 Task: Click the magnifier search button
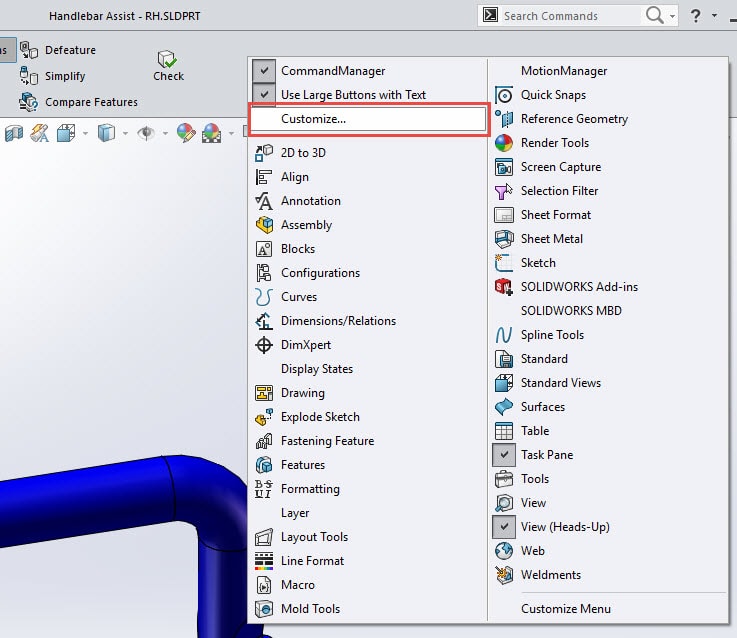coord(654,16)
